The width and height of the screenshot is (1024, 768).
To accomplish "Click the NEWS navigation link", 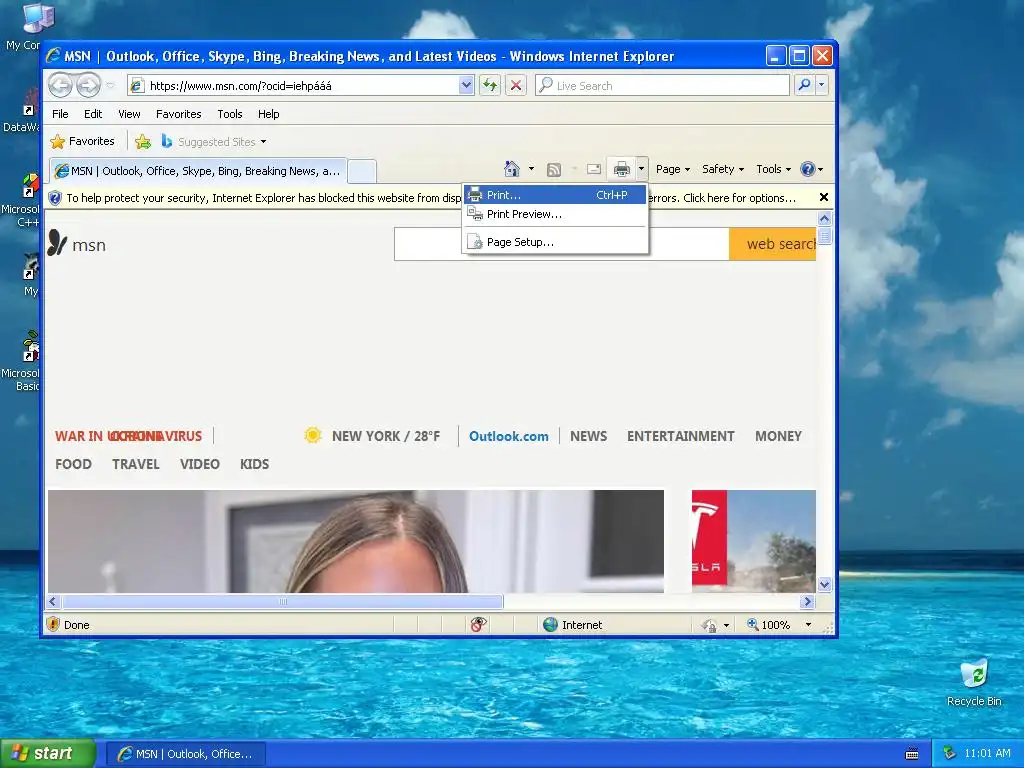I will coord(588,436).
